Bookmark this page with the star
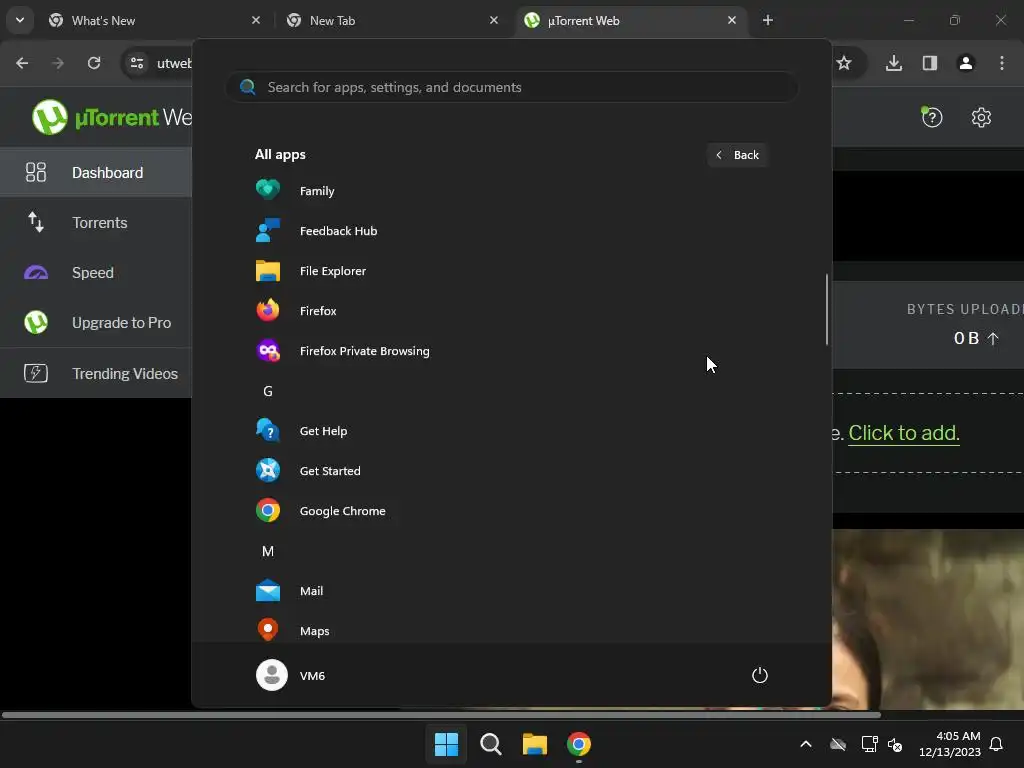This screenshot has width=1024, height=768. [x=844, y=63]
